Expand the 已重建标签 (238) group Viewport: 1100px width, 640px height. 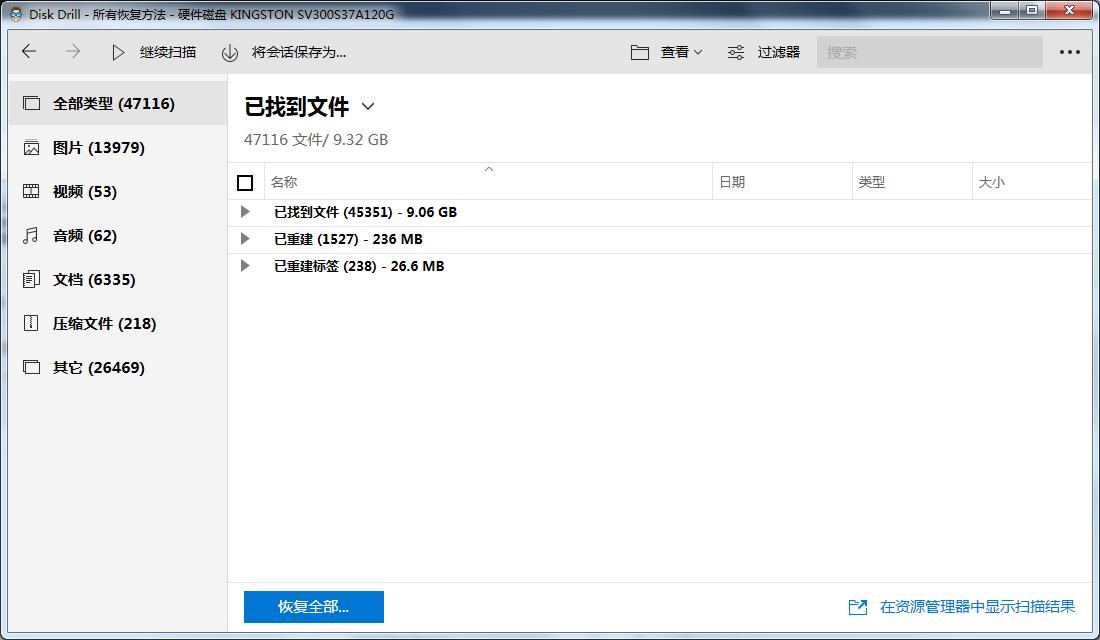(245, 266)
